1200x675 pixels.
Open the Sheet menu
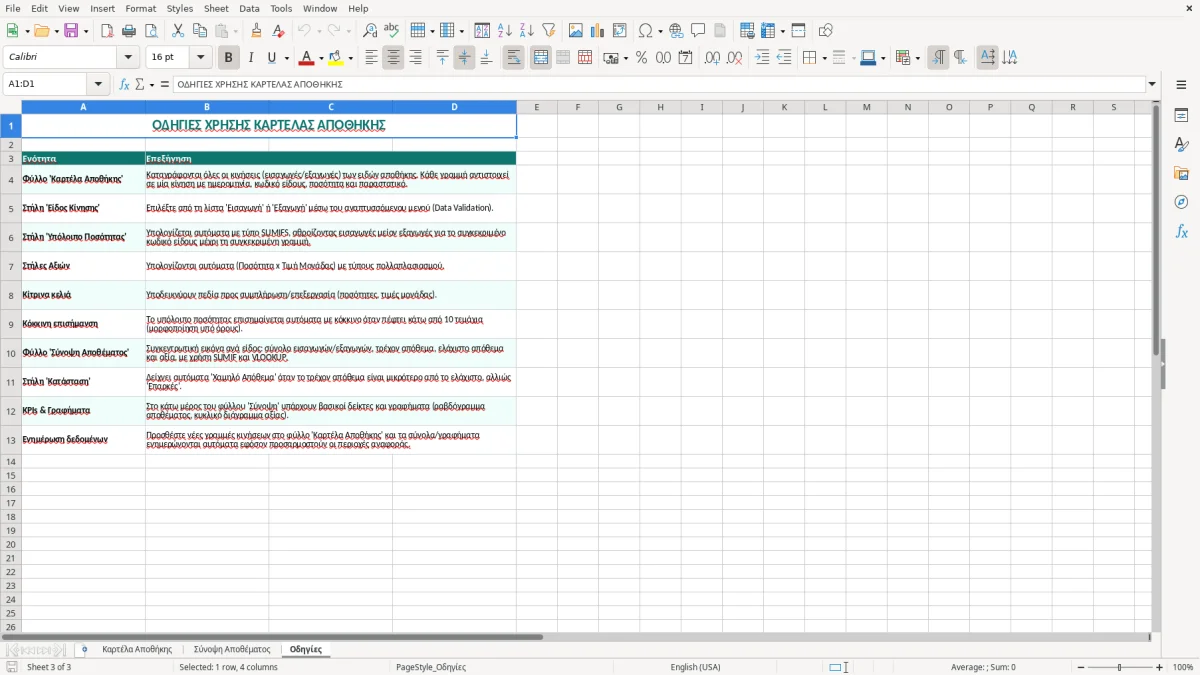(216, 8)
